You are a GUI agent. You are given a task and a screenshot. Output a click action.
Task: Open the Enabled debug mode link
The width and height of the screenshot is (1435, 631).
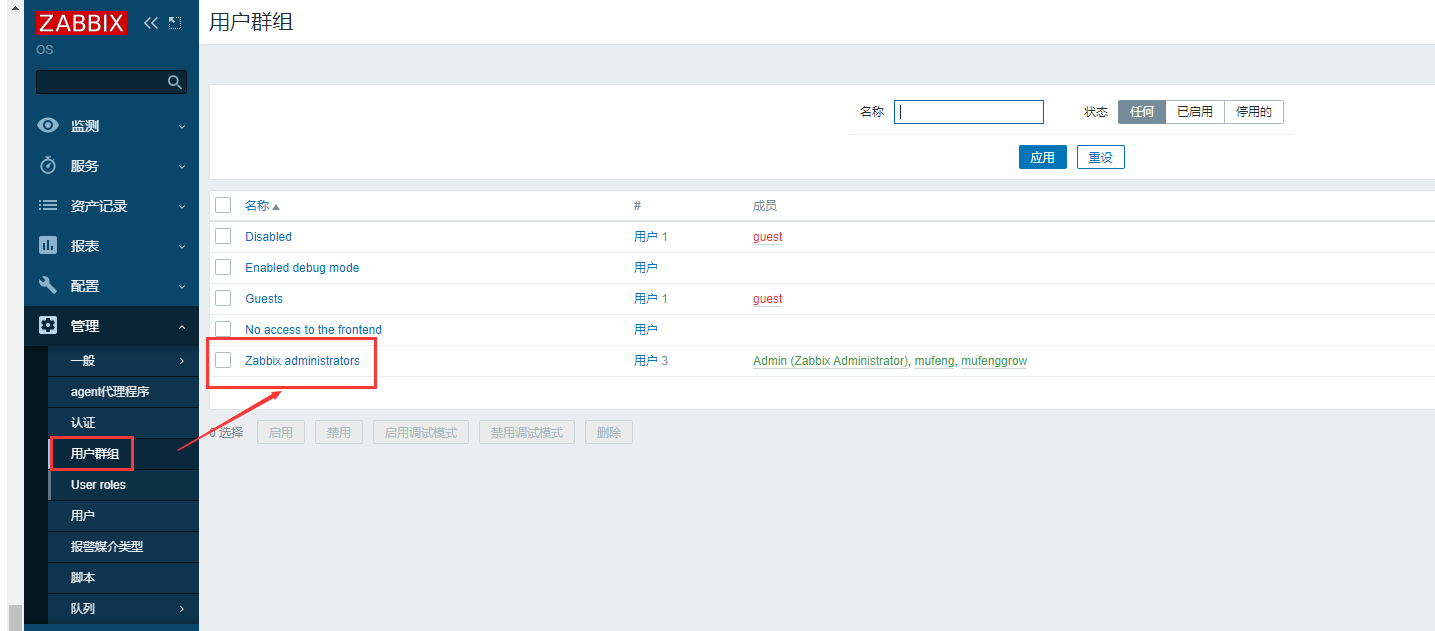pyautogui.click(x=302, y=268)
